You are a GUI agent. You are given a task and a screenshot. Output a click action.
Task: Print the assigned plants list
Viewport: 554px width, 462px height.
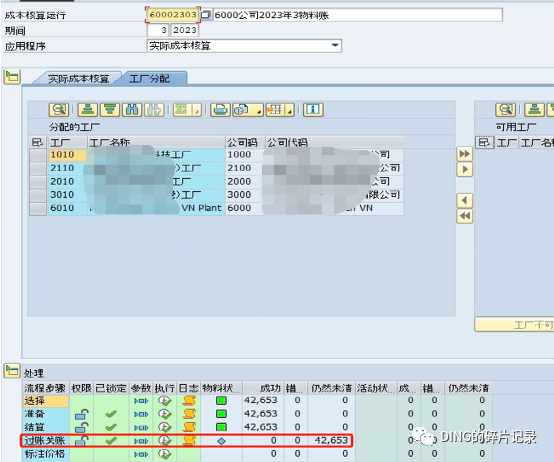[220, 110]
